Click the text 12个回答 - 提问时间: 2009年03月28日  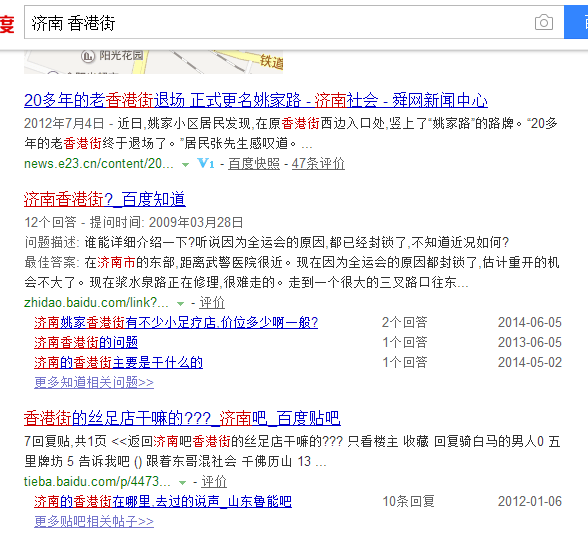134,222
